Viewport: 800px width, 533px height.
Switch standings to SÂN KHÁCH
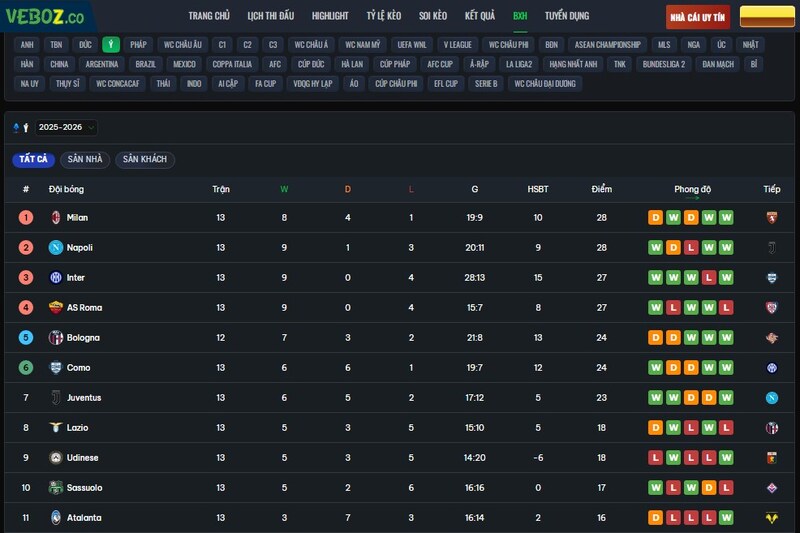(145, 160)
